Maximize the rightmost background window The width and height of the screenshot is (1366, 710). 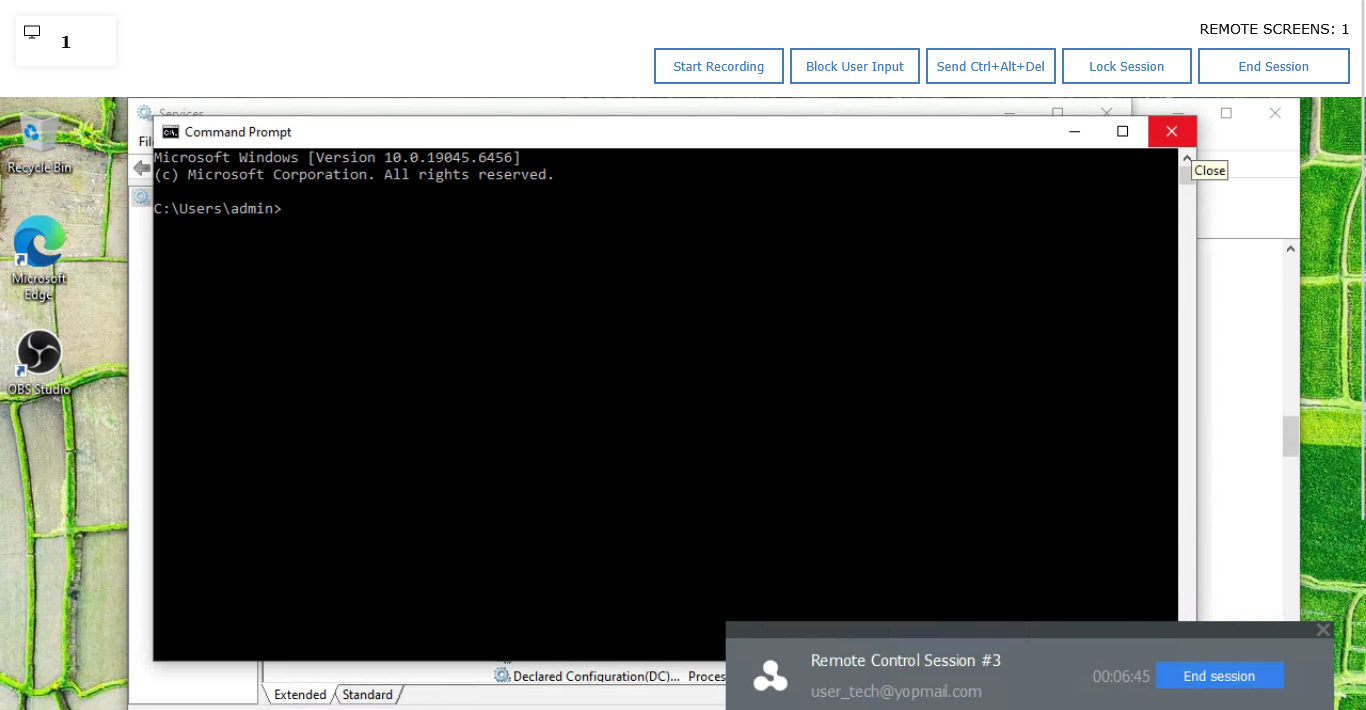tap(1226, 113)
